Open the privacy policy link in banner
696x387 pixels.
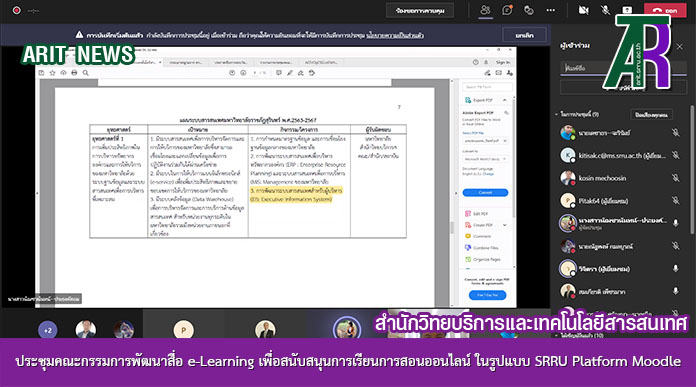coord(395,35)
